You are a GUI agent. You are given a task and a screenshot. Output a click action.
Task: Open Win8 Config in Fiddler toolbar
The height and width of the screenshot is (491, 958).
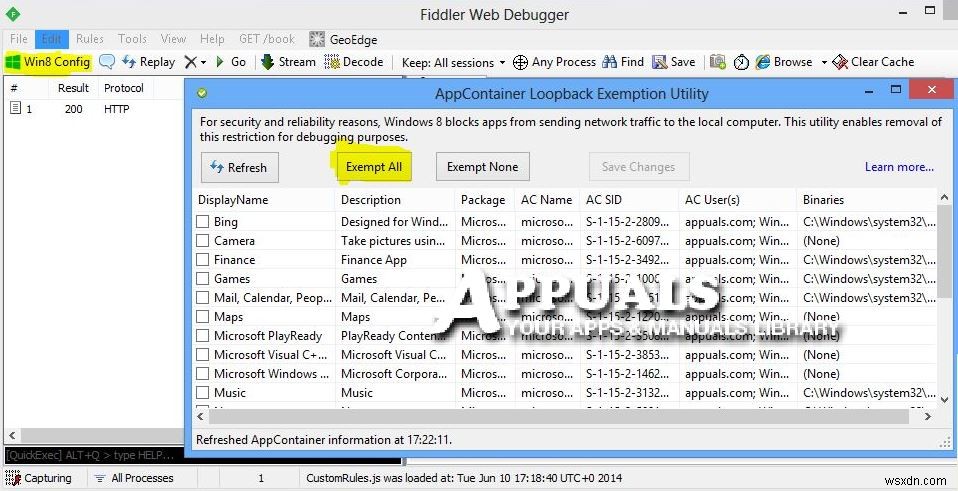[x=48, y=62]
